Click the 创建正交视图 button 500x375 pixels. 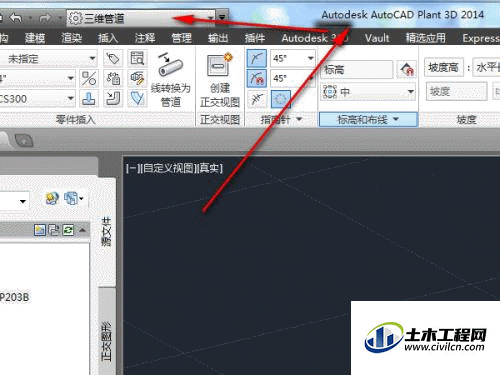pos(220,79)
